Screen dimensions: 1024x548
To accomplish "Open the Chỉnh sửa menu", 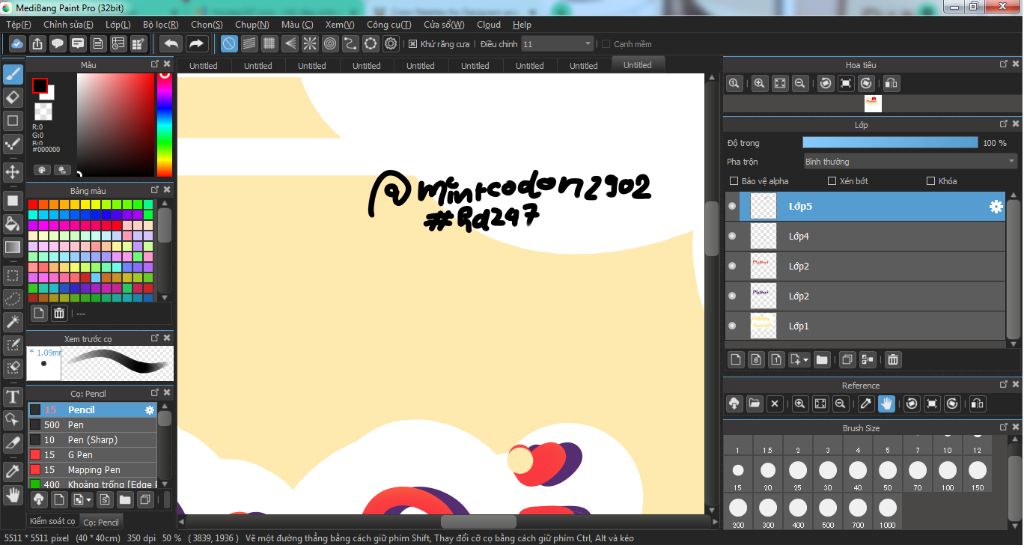I will (68, 25).
